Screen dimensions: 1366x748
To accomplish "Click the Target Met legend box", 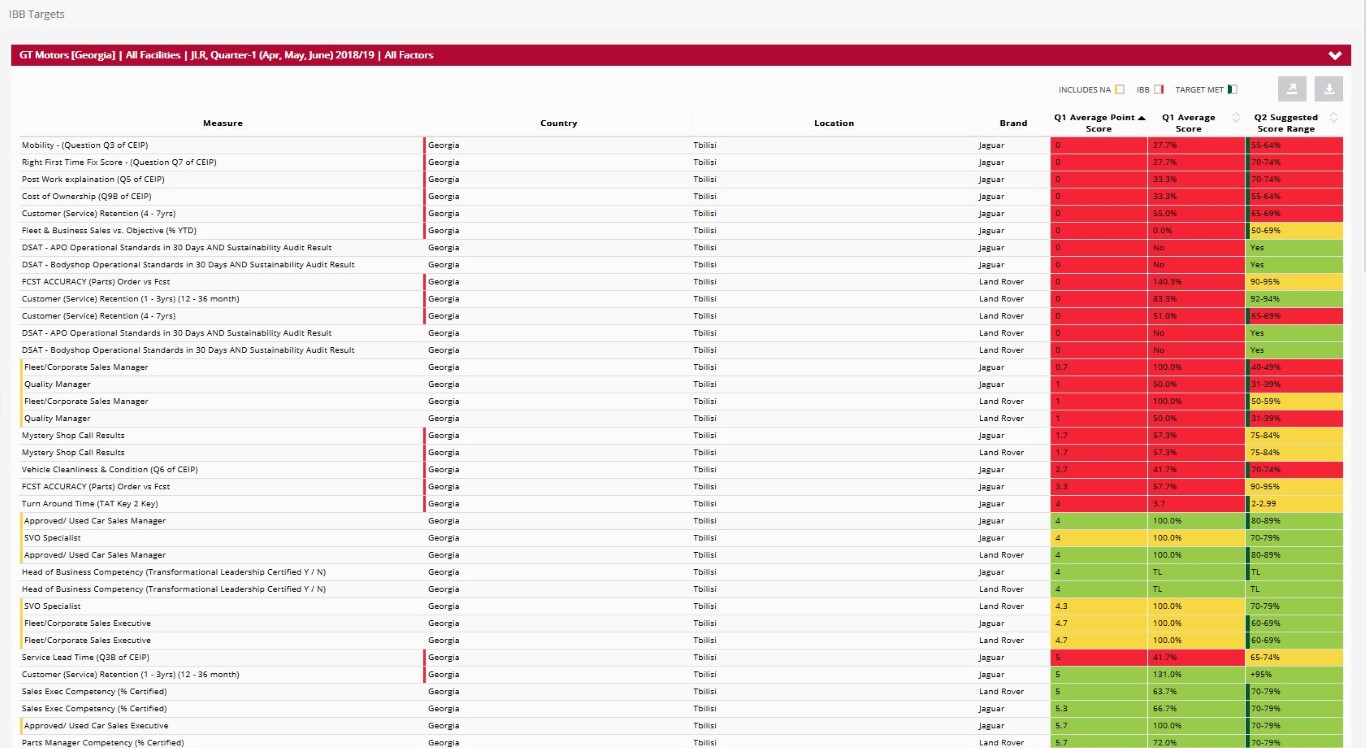I will coord(1232,90).
